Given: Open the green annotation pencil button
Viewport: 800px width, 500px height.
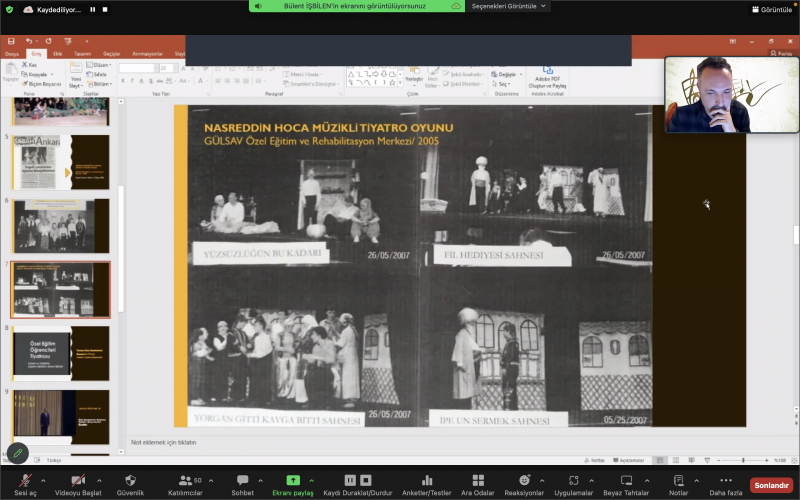Looking at the screenshot, I should (18, 453).
